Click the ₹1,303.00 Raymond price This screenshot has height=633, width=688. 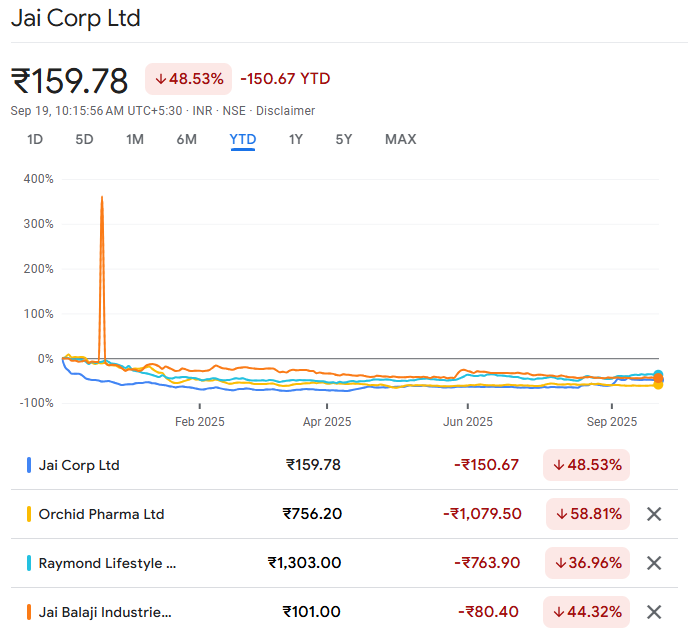[305, 563]
